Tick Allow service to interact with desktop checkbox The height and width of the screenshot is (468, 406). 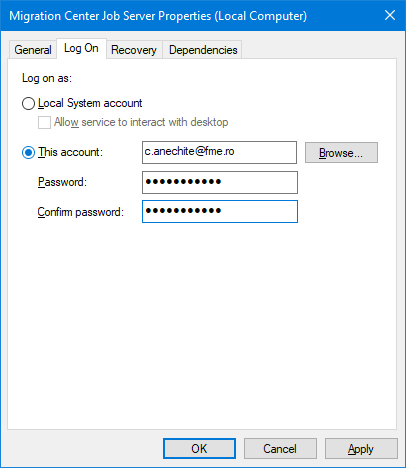44,122
